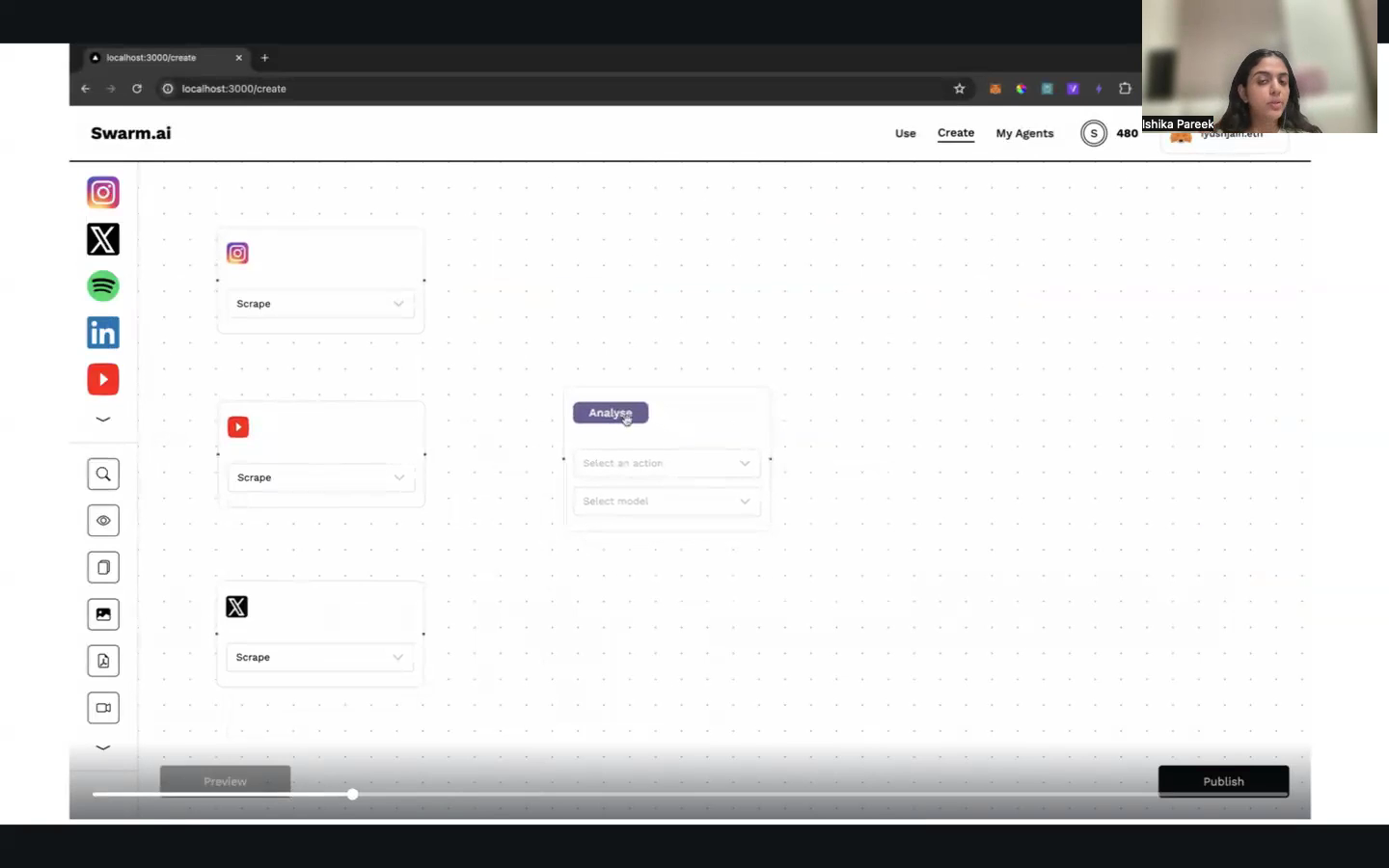Select the search tool in sidebar
1389x868 pixels.
[103, 474]
